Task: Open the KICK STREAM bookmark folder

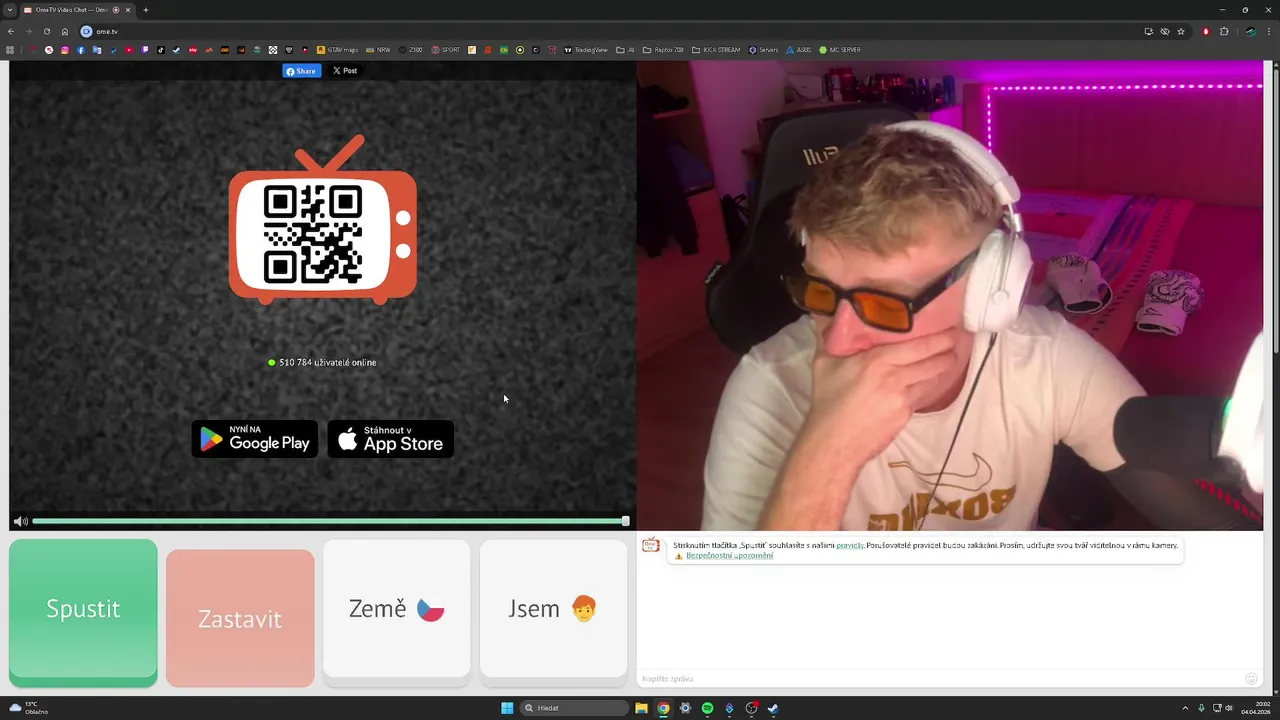Action: [716, 50]
